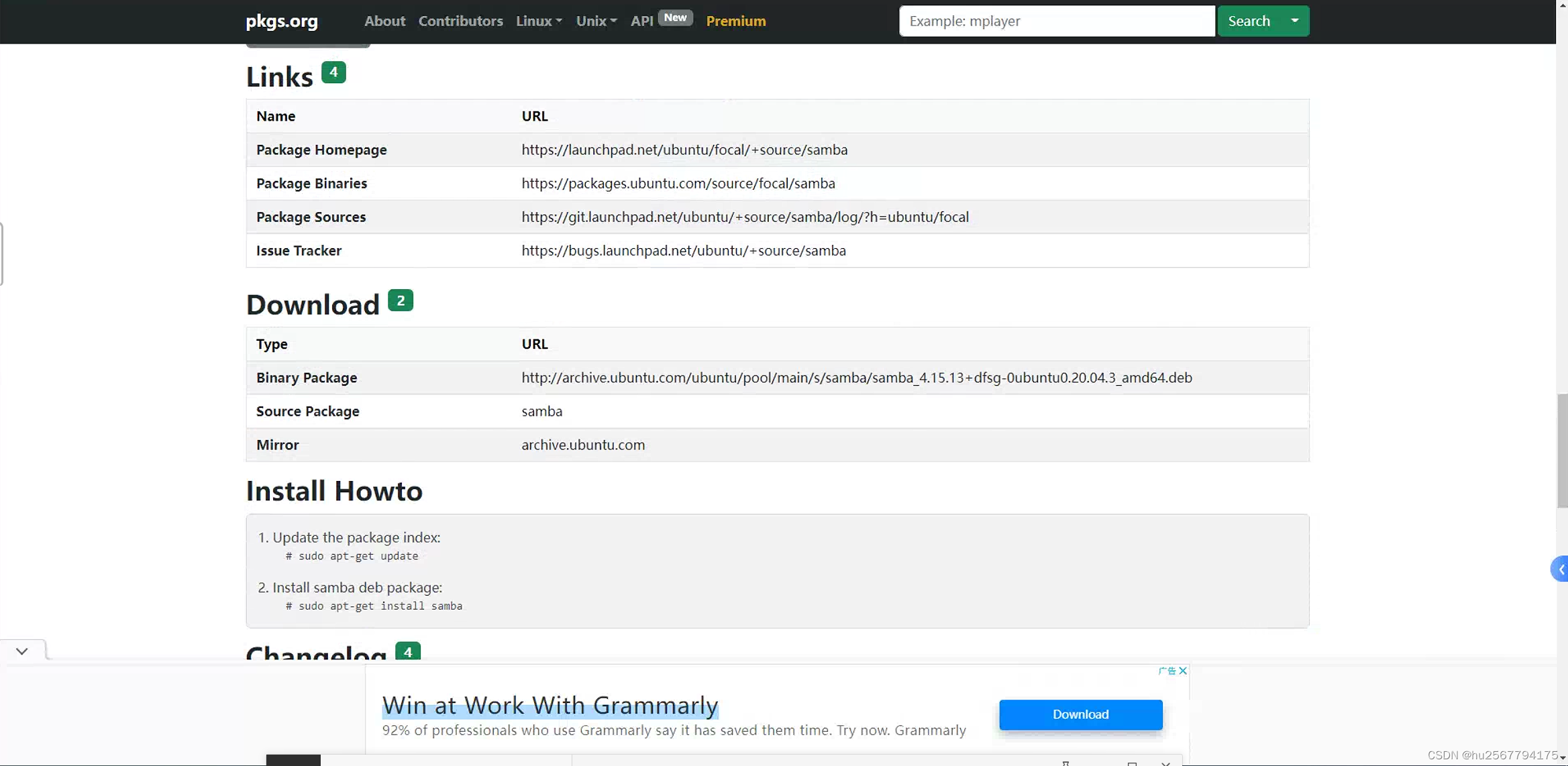Viewport: 1568px width, 766px height.
Task: Select the Mirror row label
Action: coord(277,445)
